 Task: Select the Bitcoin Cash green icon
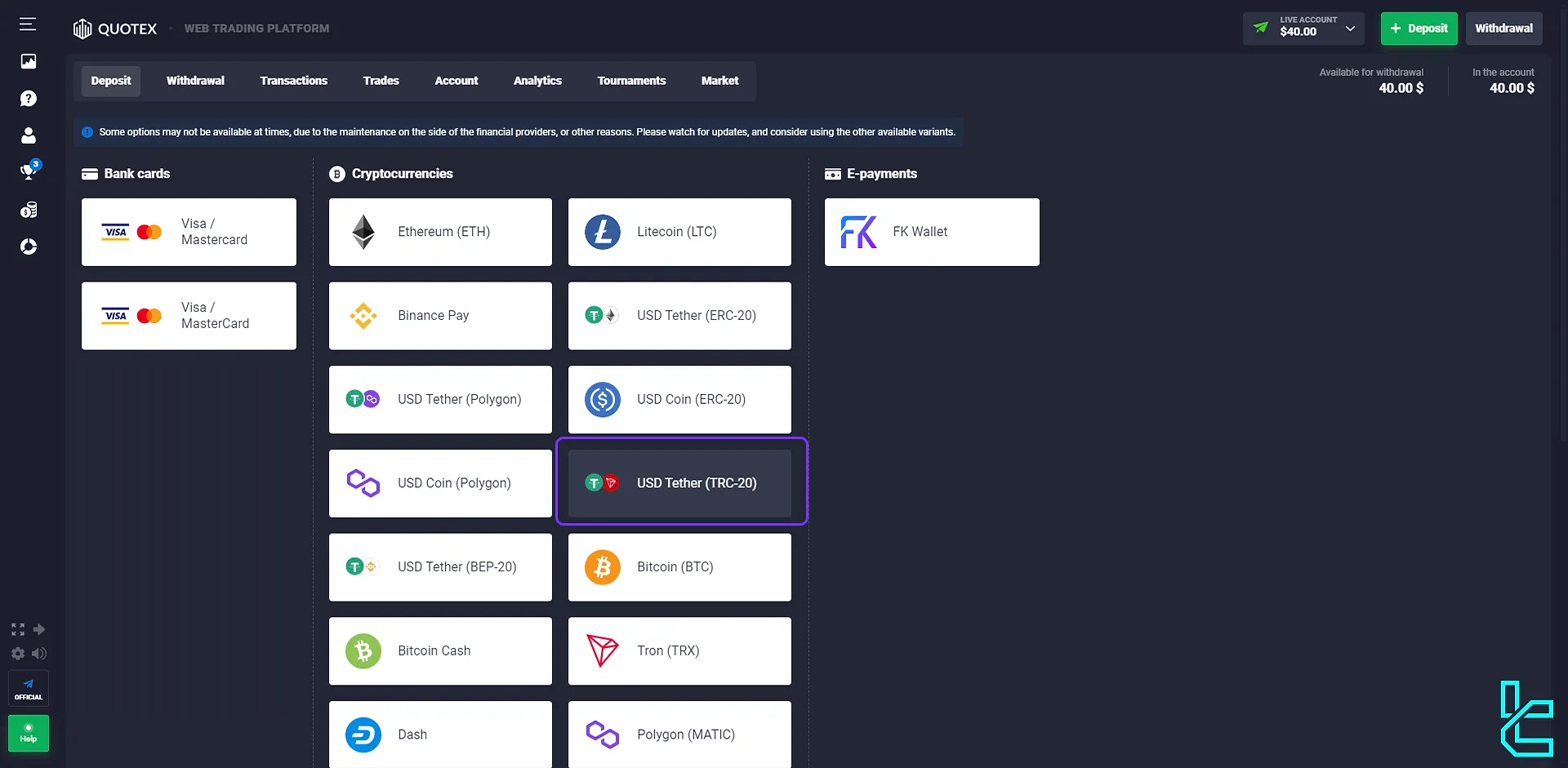coord(363,651)
